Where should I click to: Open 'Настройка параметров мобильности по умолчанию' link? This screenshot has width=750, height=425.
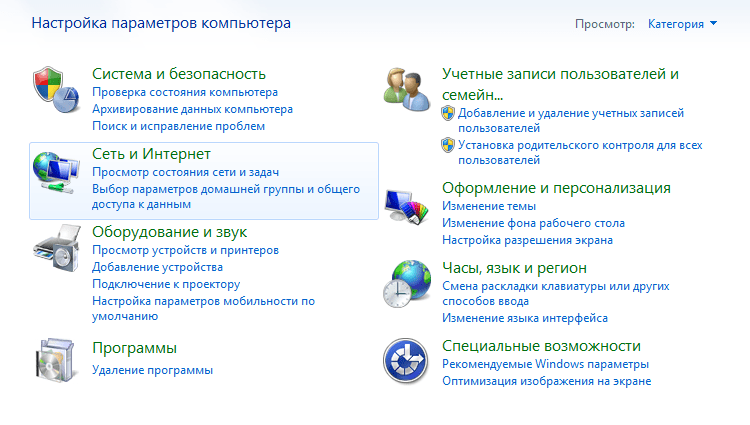203,308
